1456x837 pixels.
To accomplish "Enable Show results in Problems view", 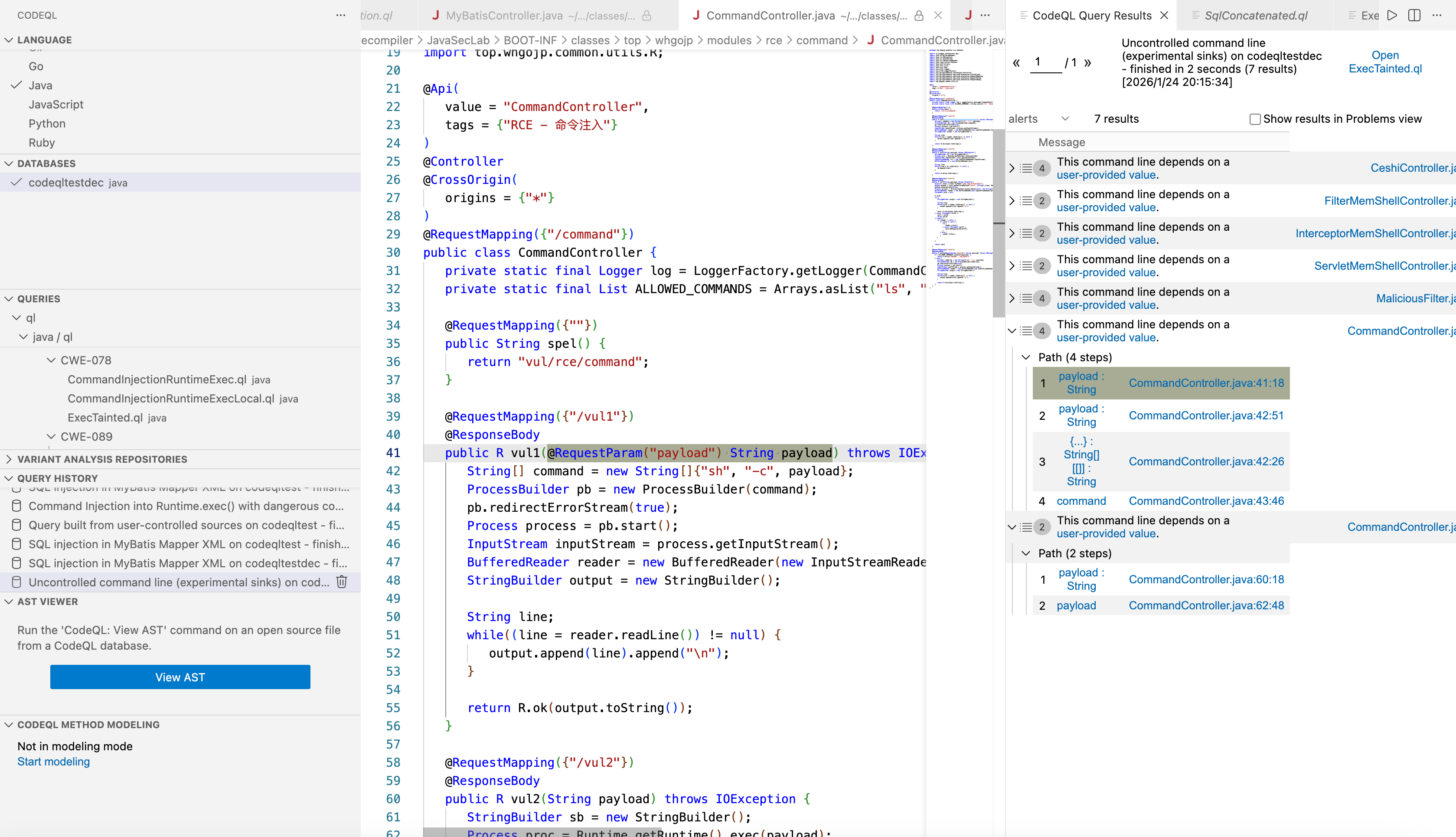I will [x=1255, y=119].
